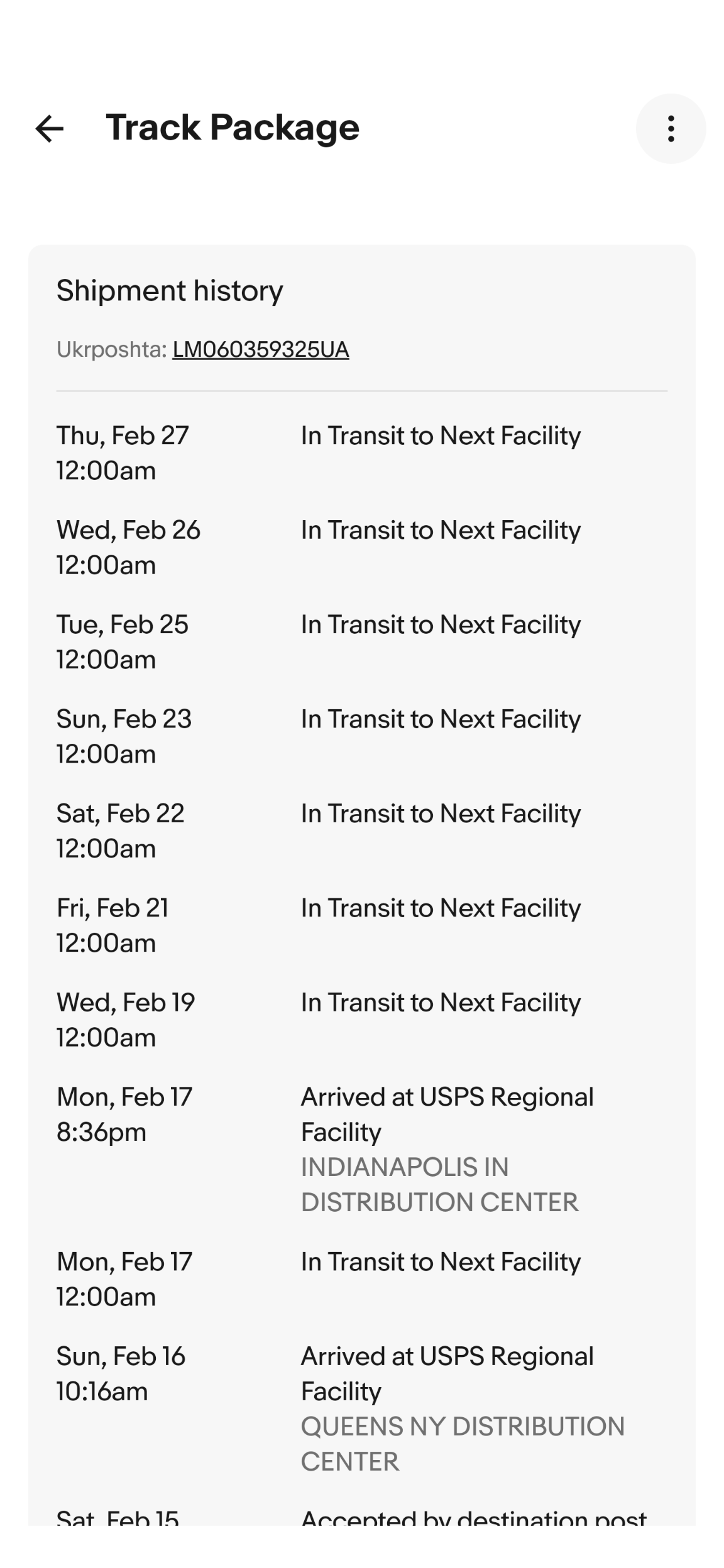724x1568 pixels.
Task: Tap the Fri, Feb 21 date entry
Action: click(112, 925)
